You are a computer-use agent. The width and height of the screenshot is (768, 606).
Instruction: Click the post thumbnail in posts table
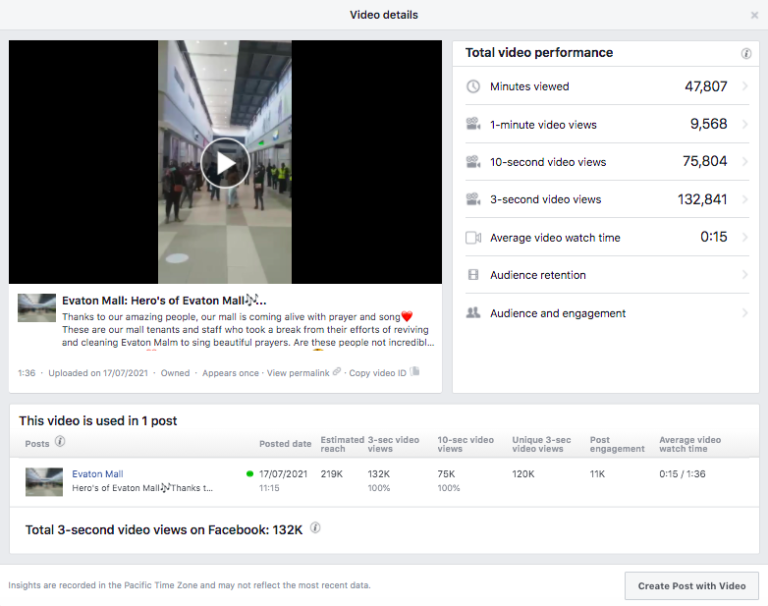tap(44, 482)
